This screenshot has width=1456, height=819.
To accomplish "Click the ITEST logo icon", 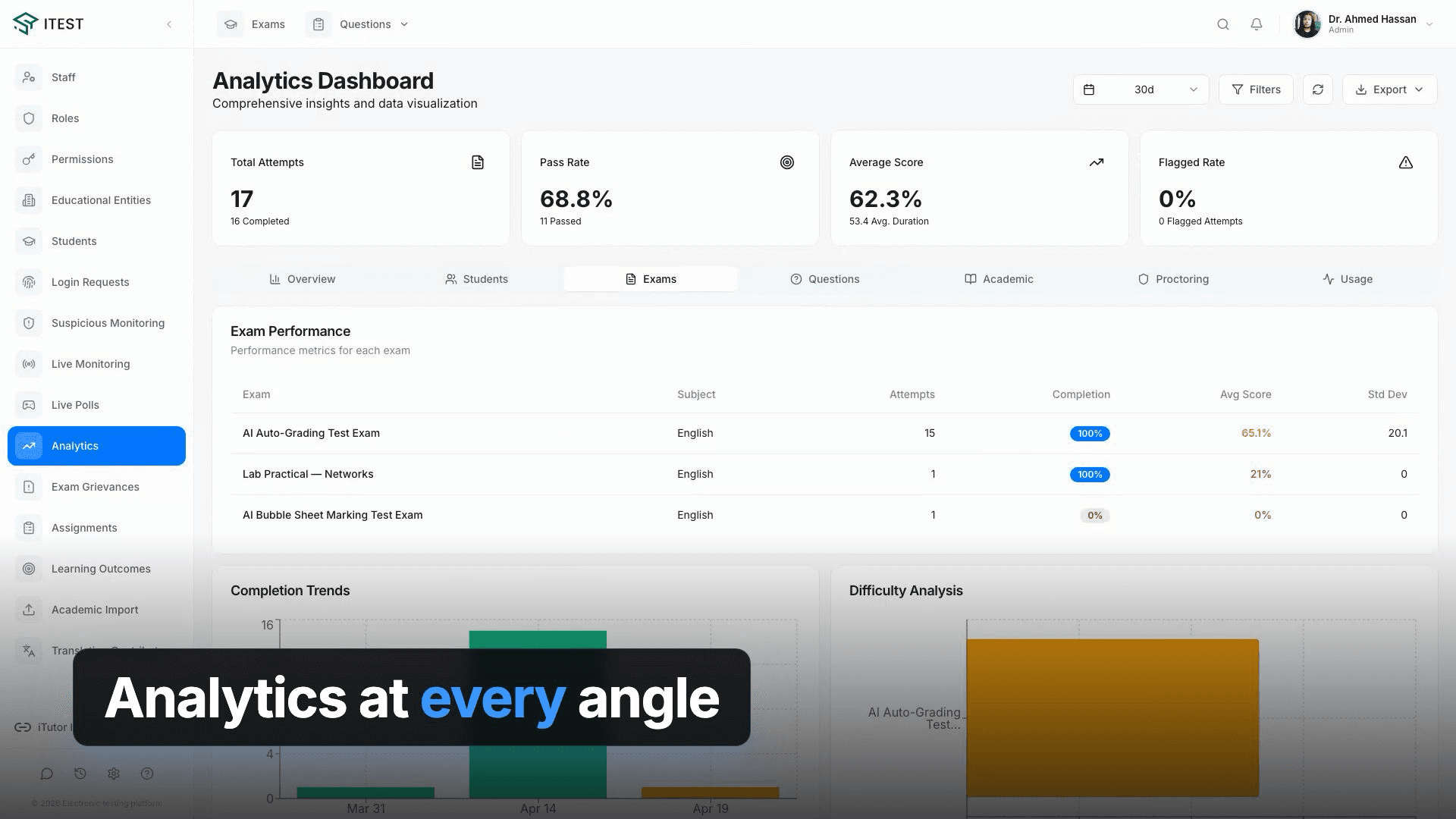I will pyautogui.click(x=25, y=24).
